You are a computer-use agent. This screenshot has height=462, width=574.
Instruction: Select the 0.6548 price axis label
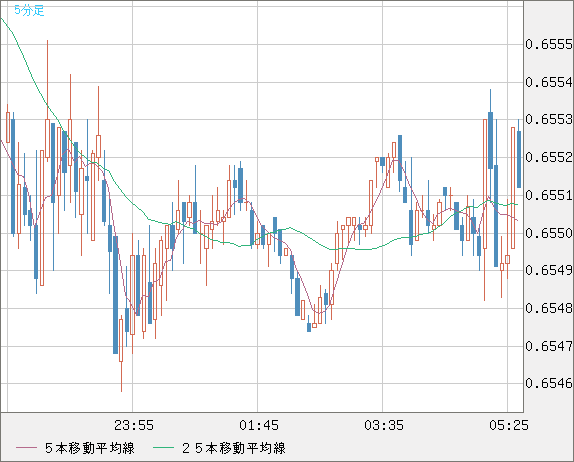tap(549, 308)
